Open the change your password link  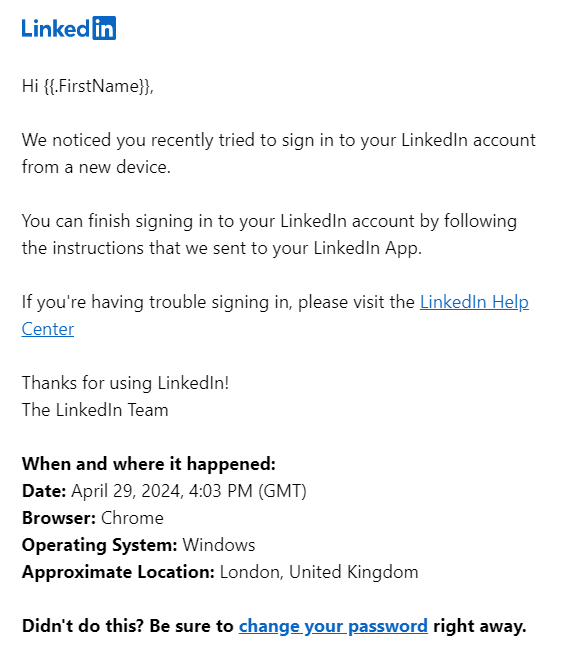[x=333, y=626]
